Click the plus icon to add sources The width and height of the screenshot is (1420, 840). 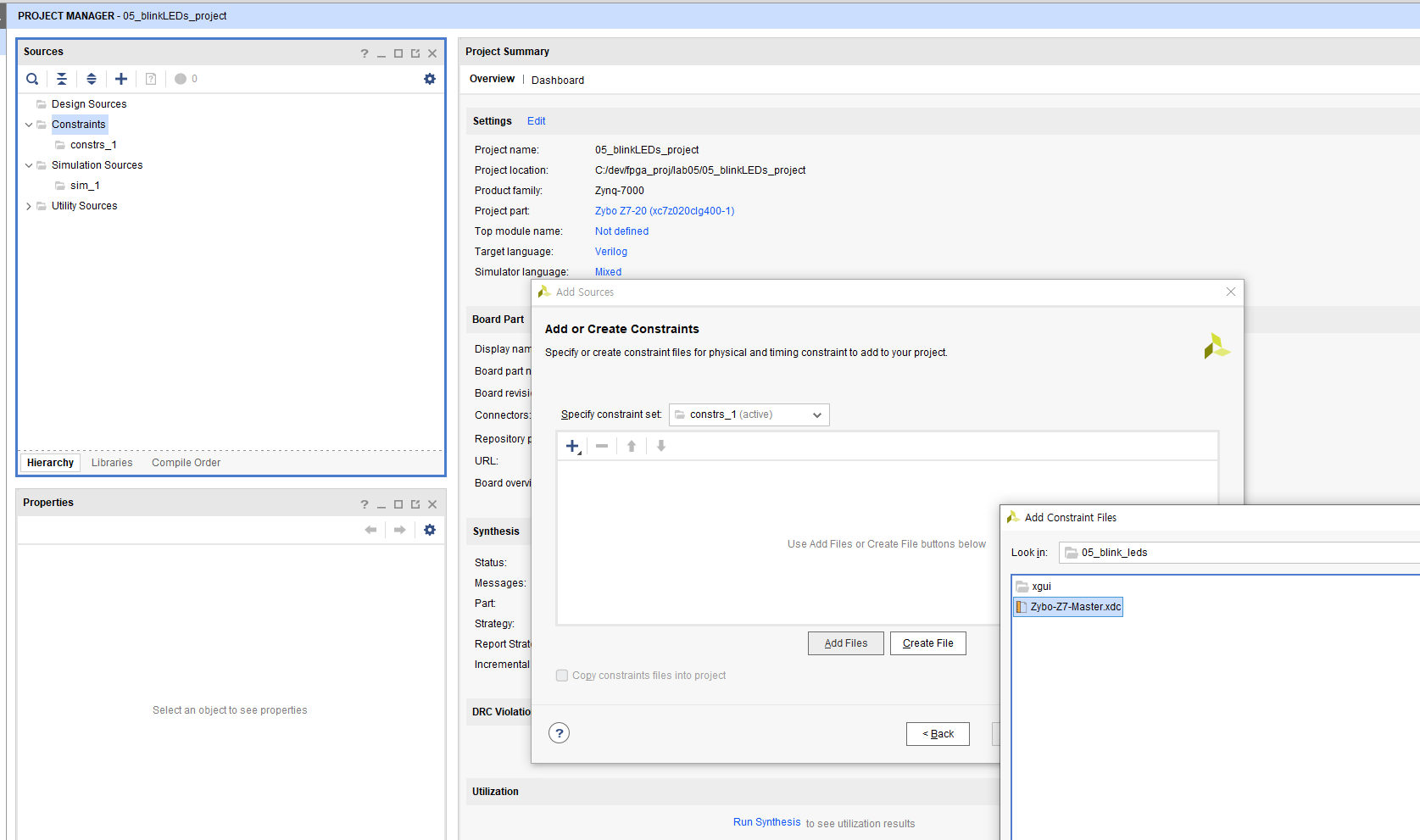(x=121, y=79)
